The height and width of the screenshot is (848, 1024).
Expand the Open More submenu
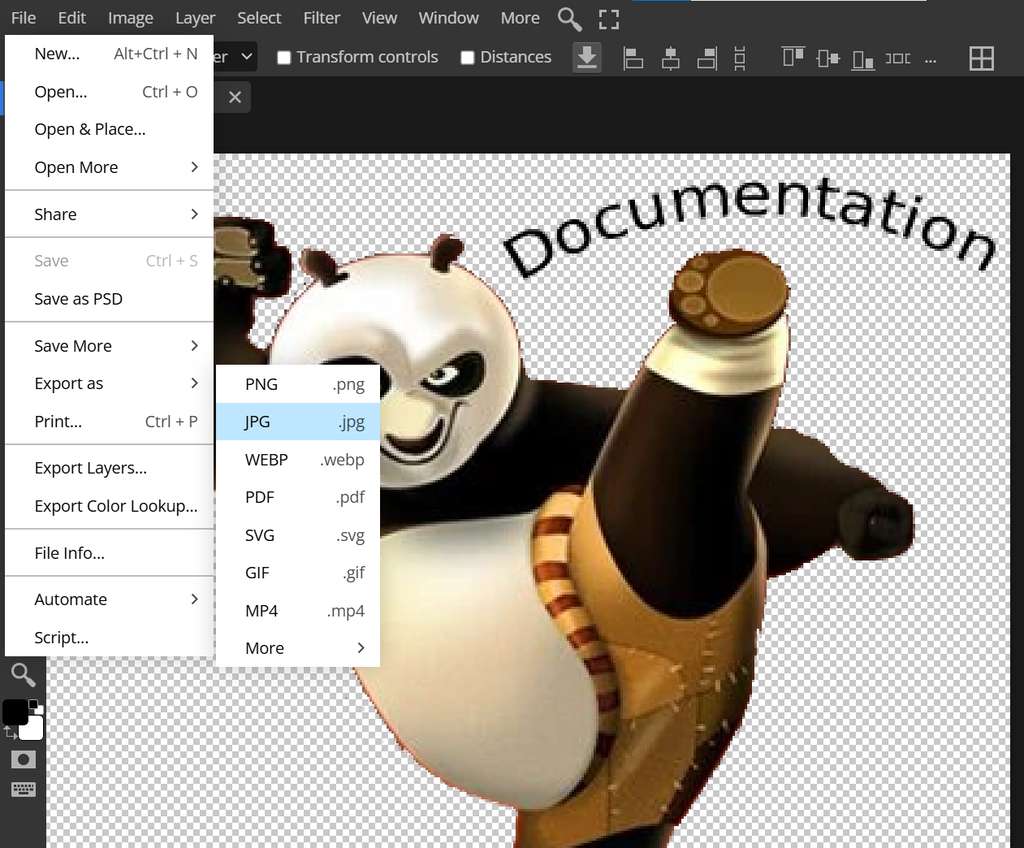point(109,167)
